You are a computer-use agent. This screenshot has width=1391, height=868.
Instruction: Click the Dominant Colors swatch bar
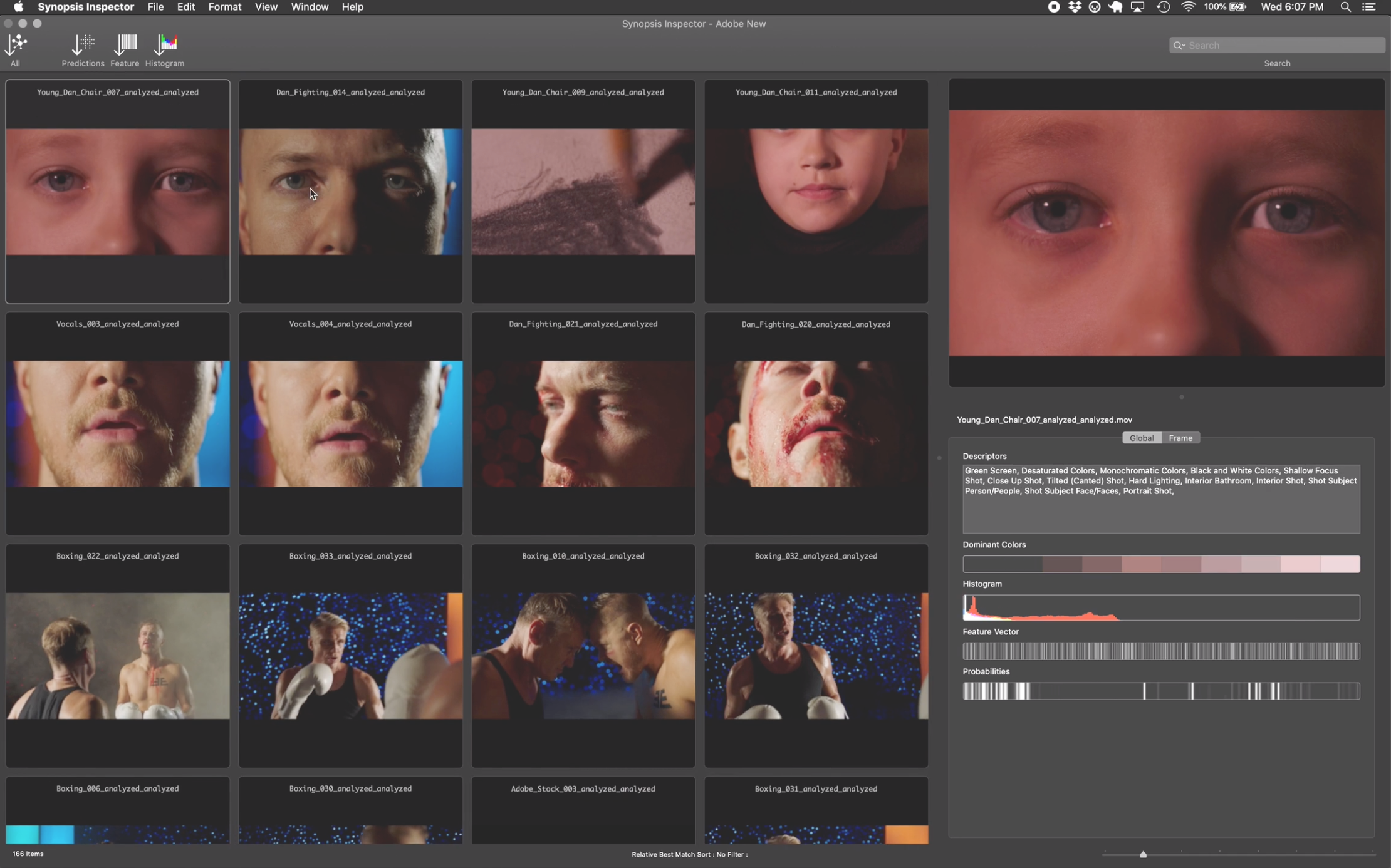(1161, 564)
